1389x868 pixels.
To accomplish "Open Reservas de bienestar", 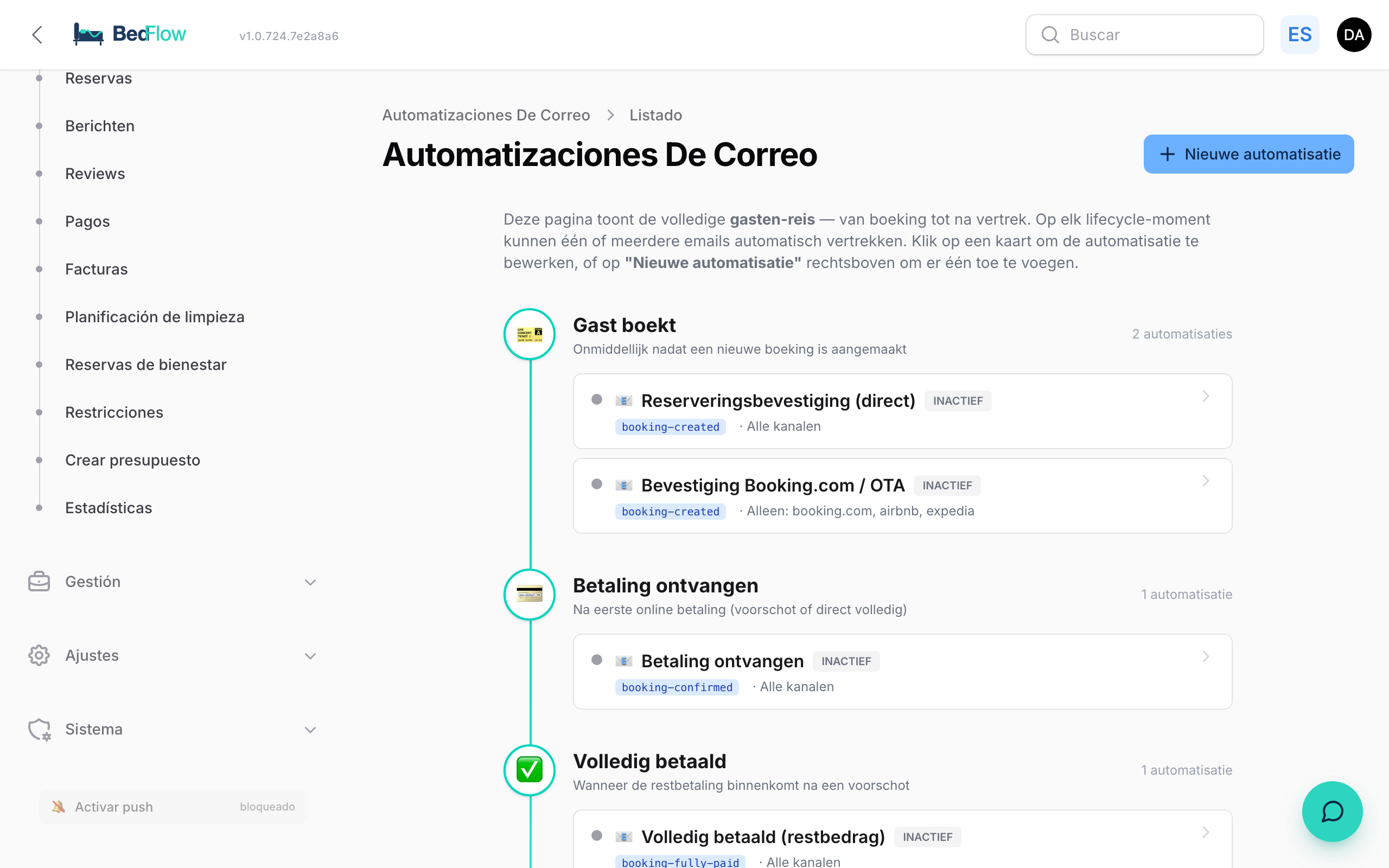I will 146,364.
